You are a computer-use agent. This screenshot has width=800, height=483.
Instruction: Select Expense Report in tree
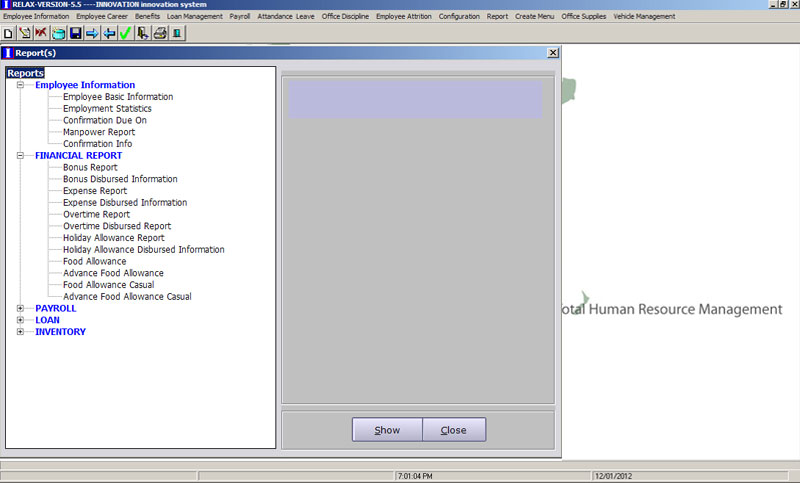(95, 191)
